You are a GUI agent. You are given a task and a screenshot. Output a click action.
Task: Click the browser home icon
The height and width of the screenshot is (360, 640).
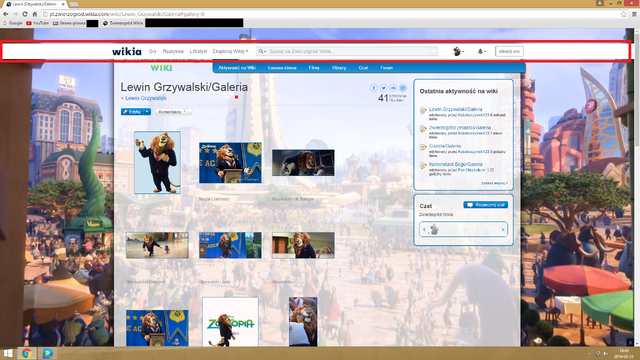click(35, 14)
